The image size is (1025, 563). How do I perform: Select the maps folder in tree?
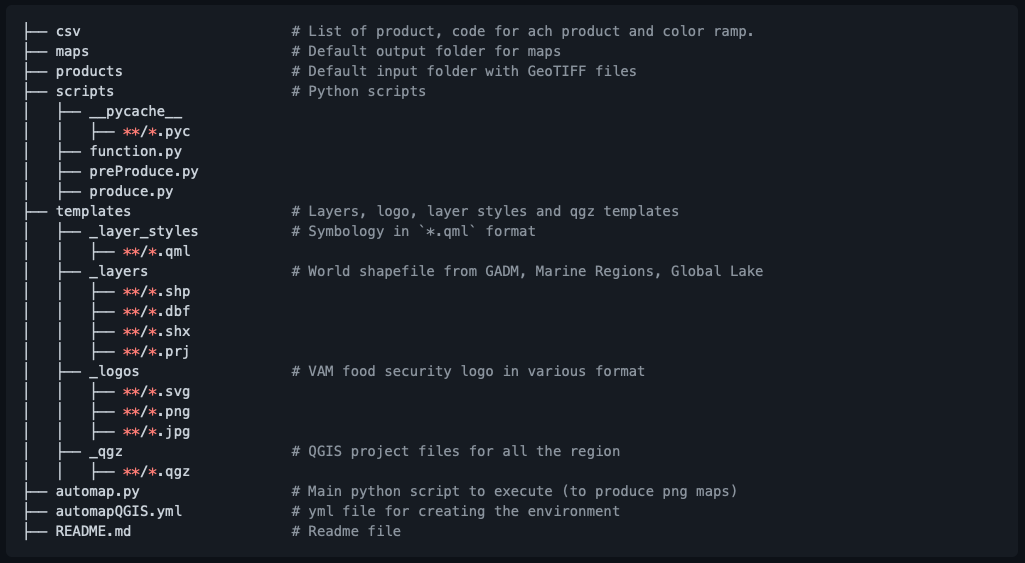[72, 51]
